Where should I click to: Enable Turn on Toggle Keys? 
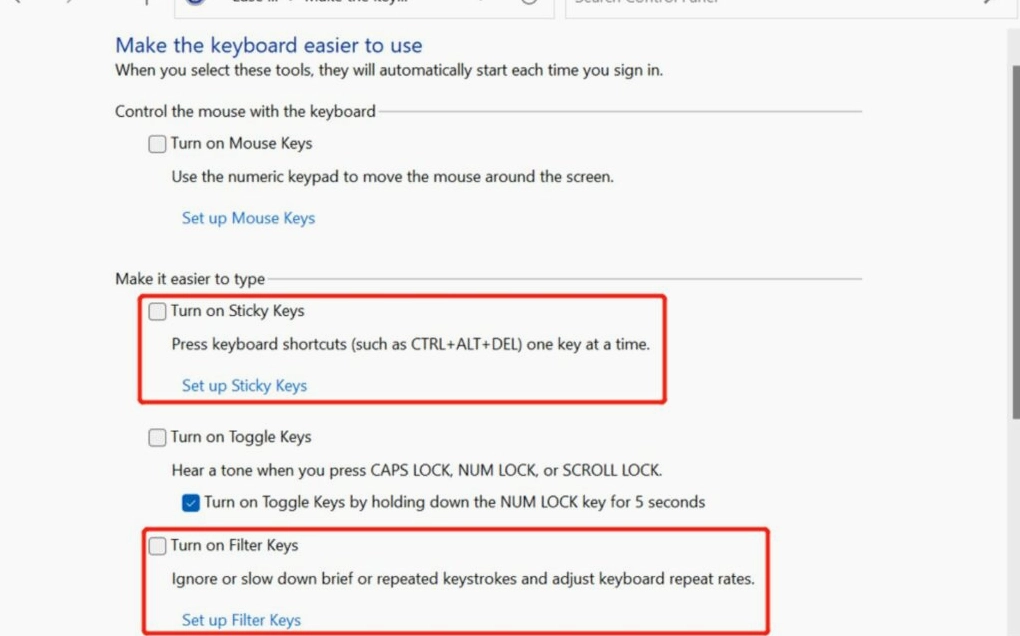157,437
